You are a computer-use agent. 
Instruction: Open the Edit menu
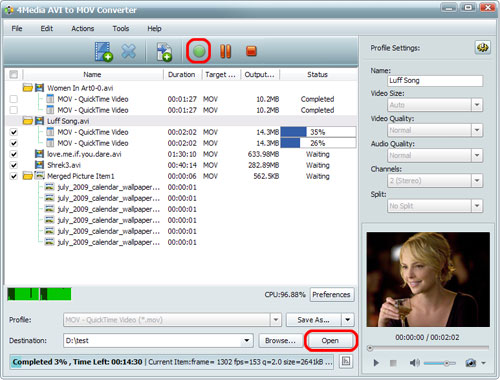tap(47, 28)
